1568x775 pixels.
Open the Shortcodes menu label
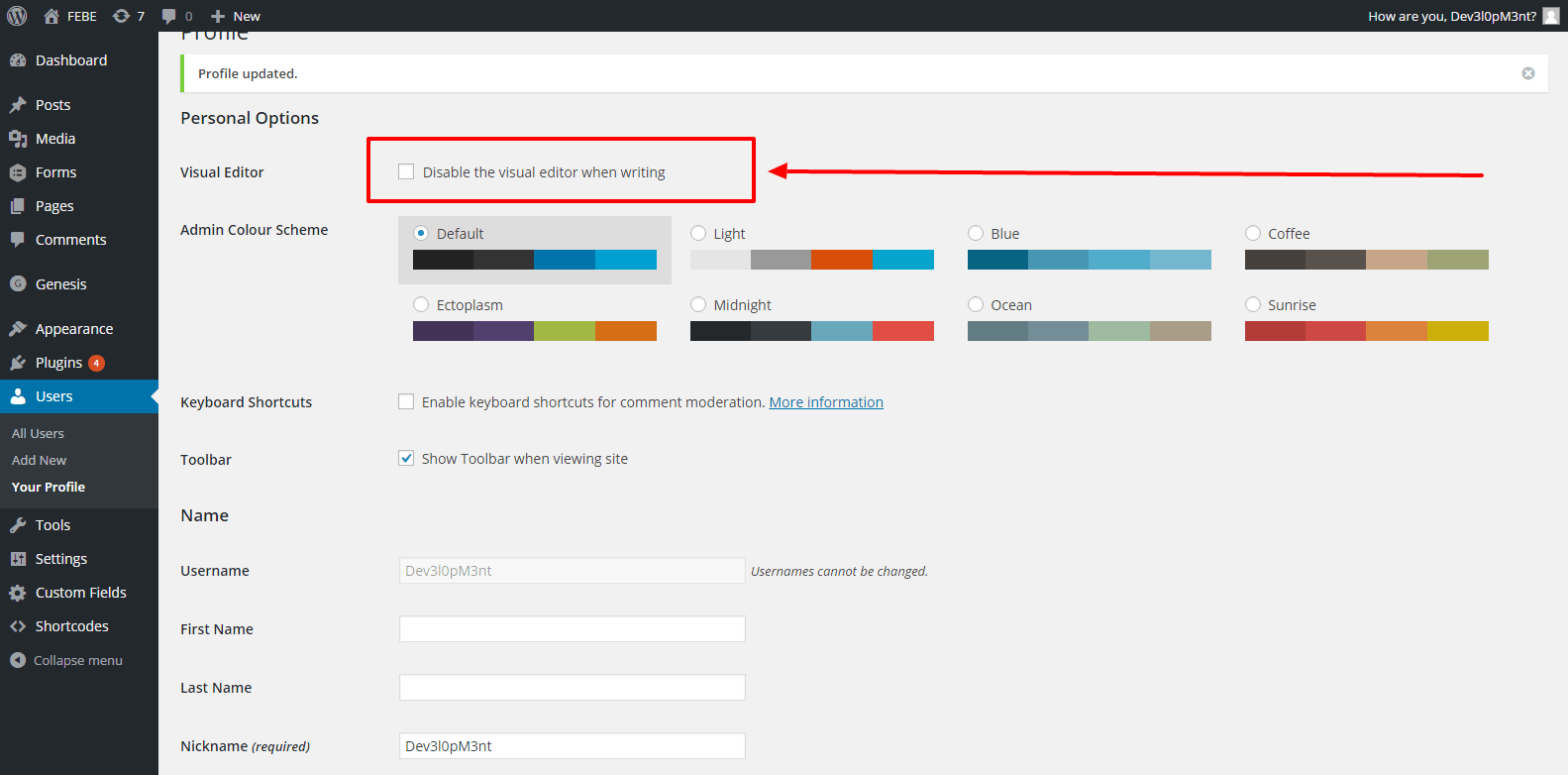[x=72, y=626]
